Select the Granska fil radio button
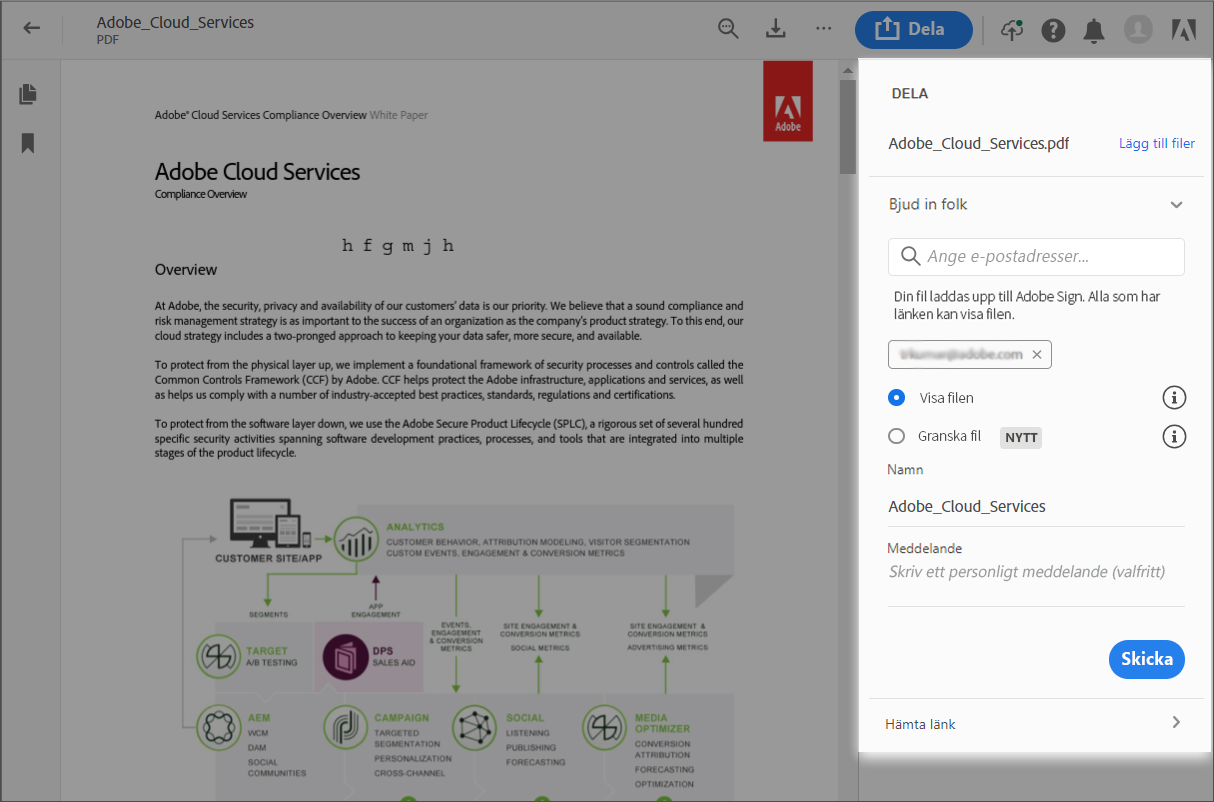The width and height of the screenshot is (1214, 802). click(x=896, y=436)
